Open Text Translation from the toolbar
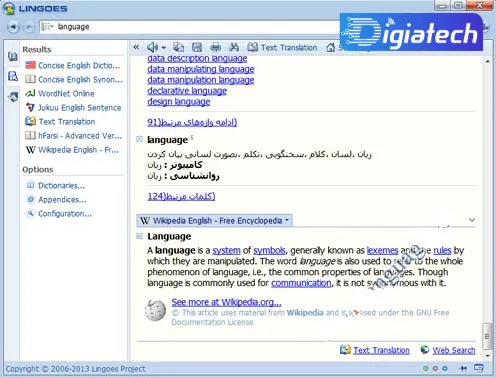The height and width of the screenshot is (378, 496). (282, 48)
